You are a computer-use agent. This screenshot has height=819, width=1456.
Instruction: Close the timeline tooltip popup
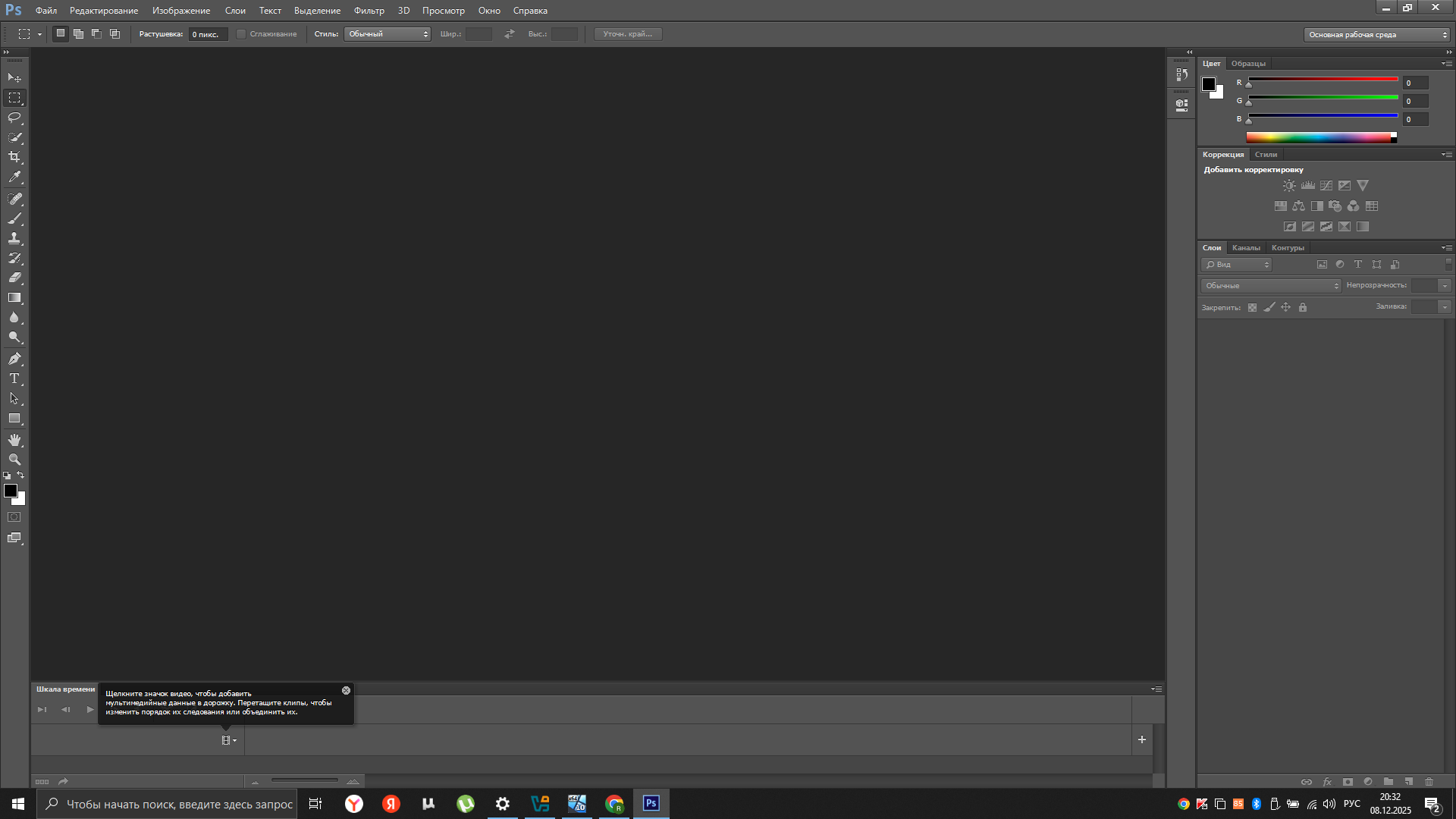(x=346, y=690)
